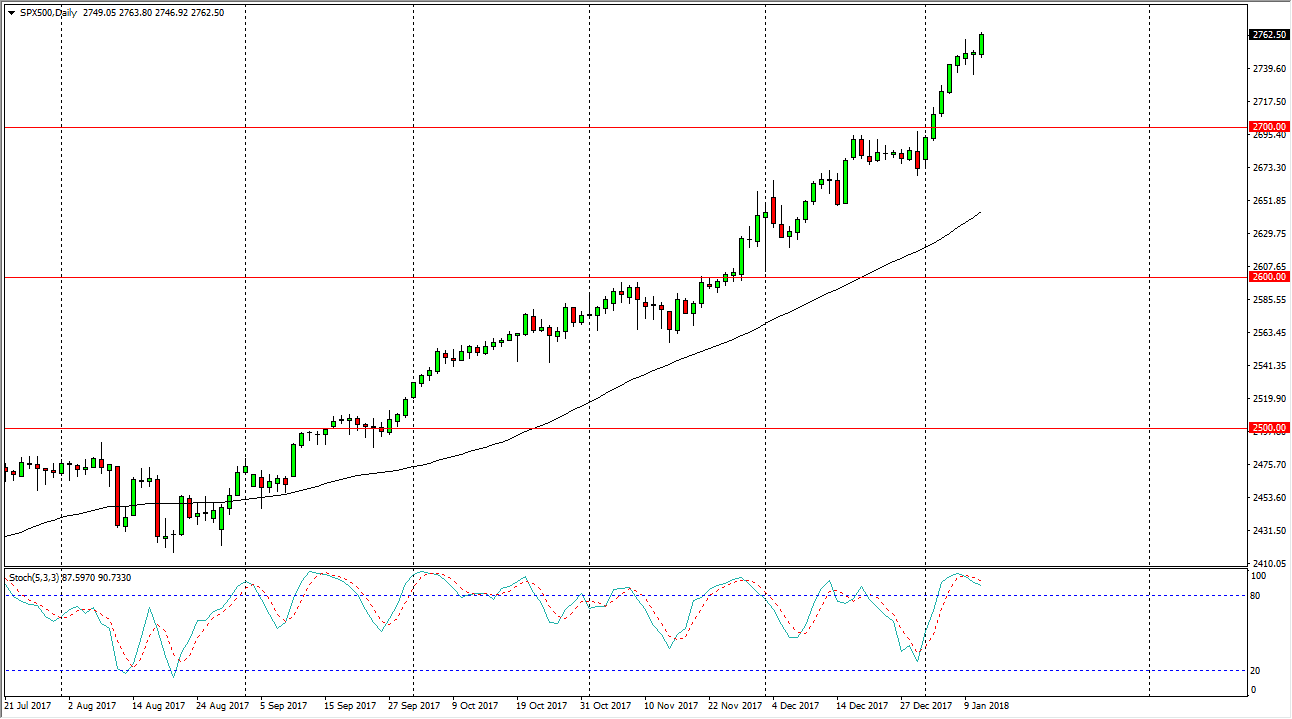Select the current price tag 2762.50

(x=1268, y=35)
